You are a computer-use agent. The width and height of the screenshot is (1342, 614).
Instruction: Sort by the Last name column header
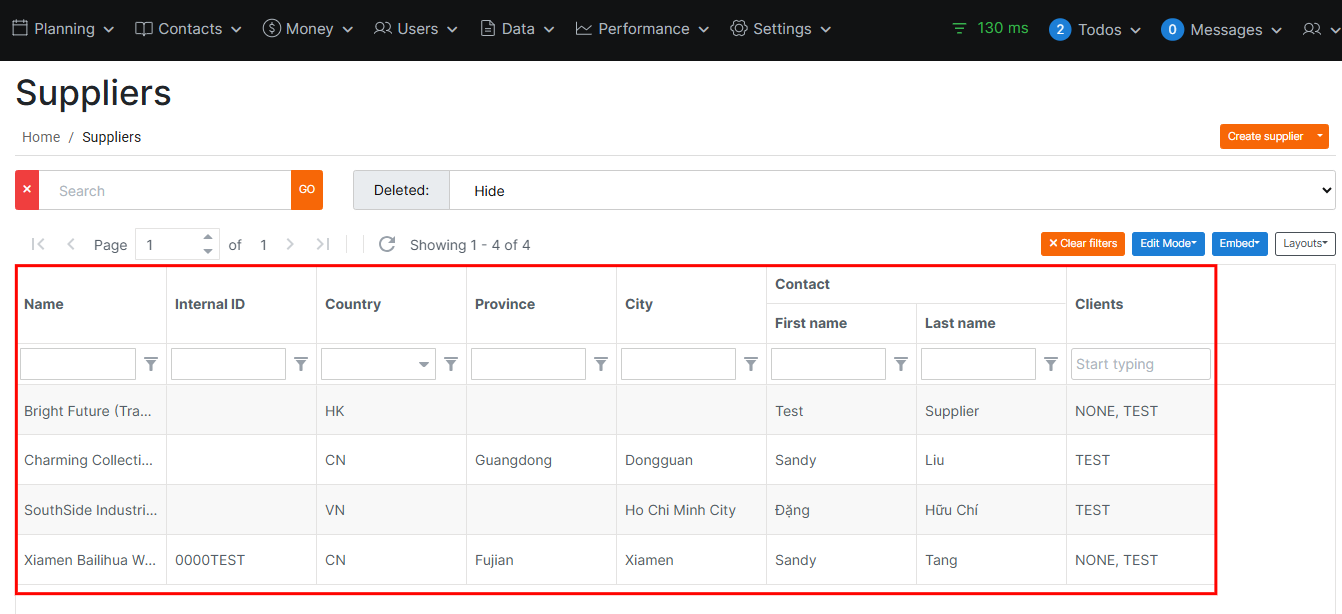coord(991,323)
